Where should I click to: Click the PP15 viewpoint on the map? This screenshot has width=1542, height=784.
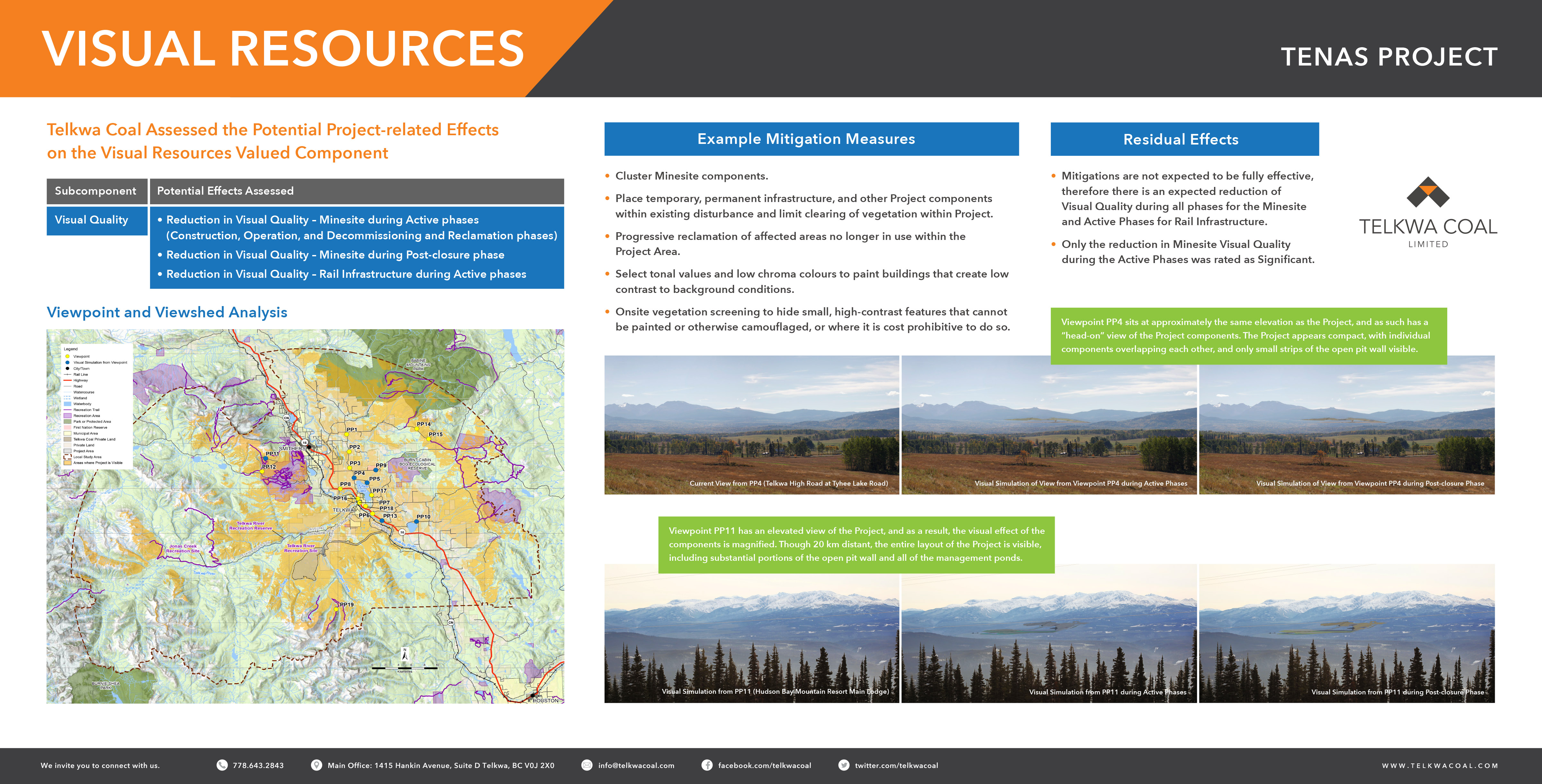click(x=429, y=439)
